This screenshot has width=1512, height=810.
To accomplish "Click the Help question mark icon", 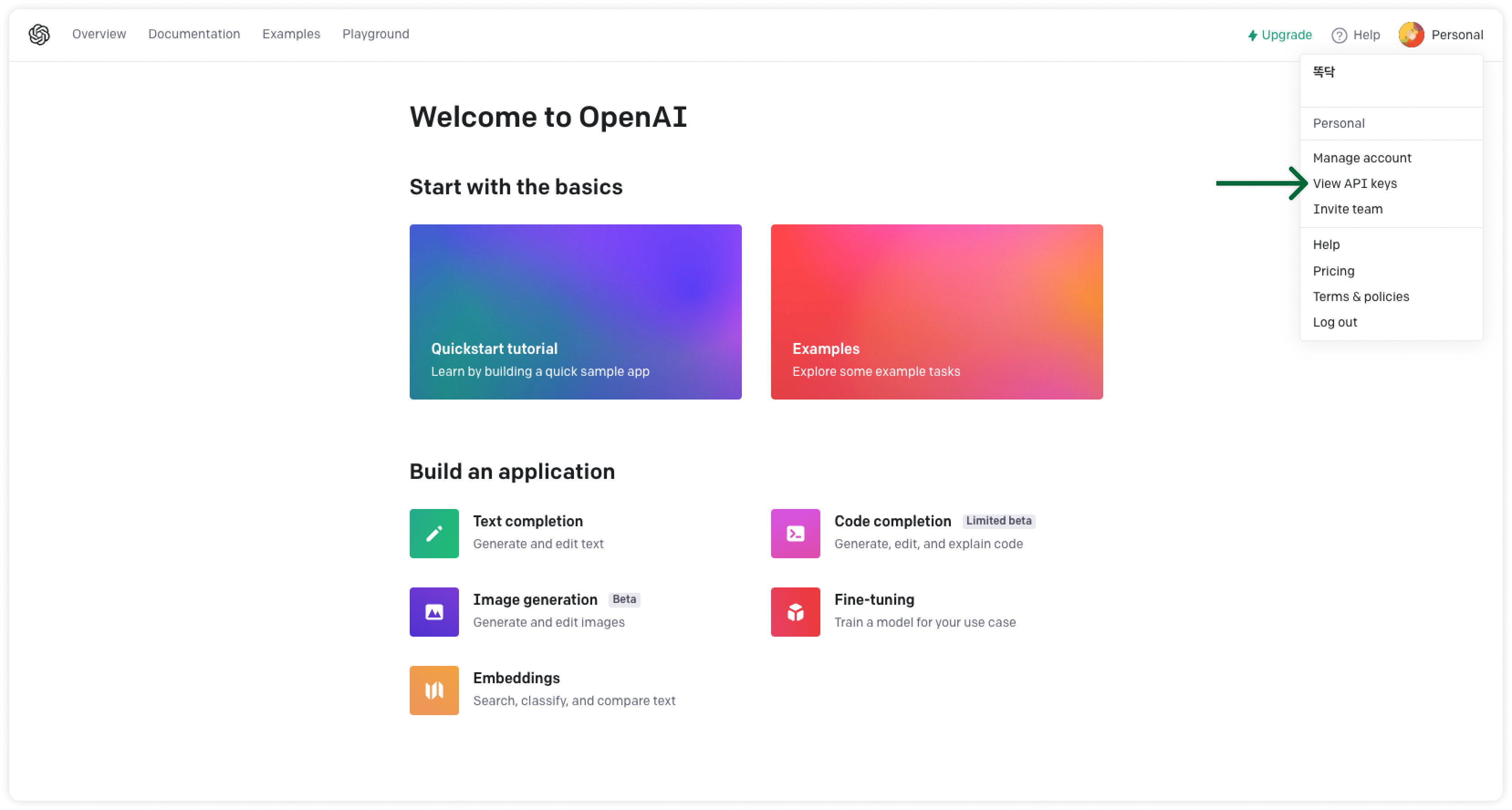I will pyautogui.click(x=1339, y=35).
